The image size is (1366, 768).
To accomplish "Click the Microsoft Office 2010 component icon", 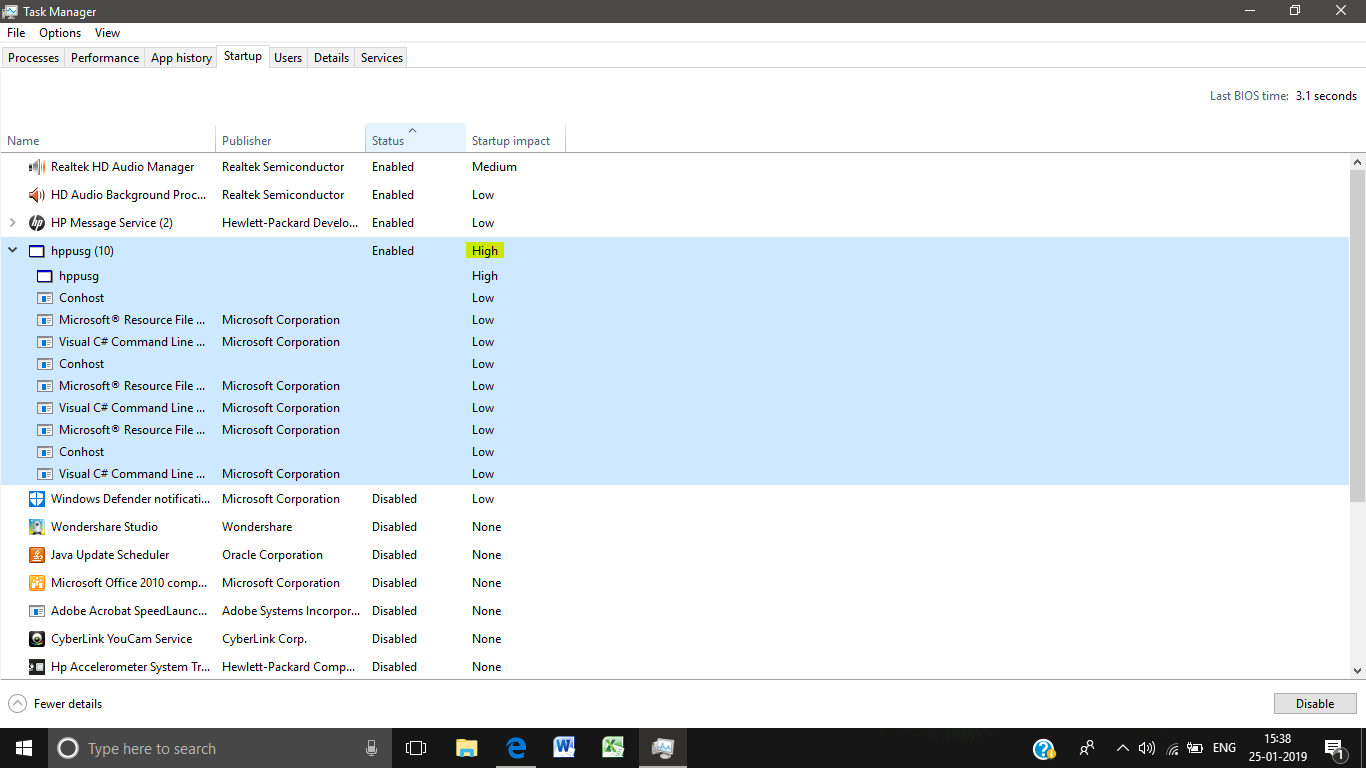I will 37,583.
